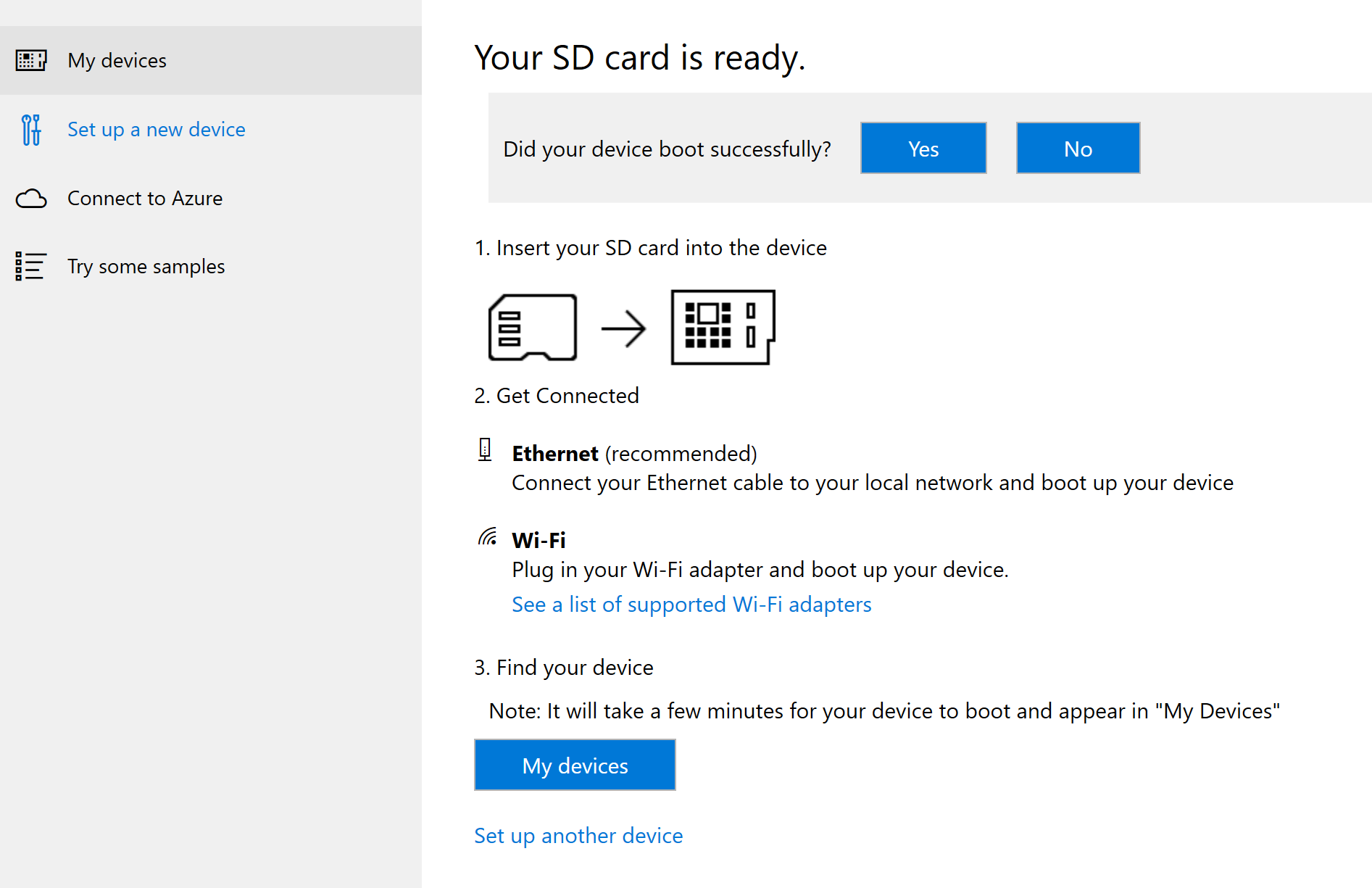This screenshot has width=1372, height=888.
Task: Click the Your SD card is ready heading
Action: tap(639, 58)
